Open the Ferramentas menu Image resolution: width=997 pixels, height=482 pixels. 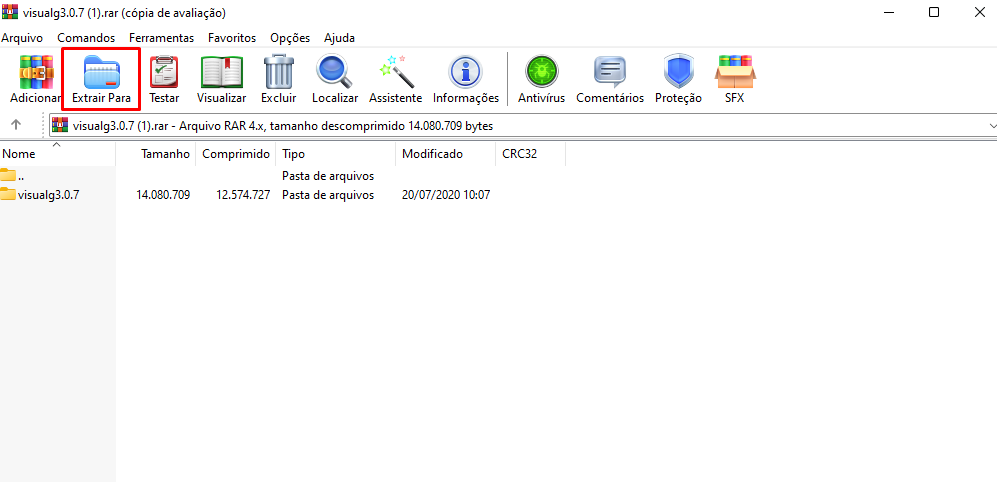point(162,38)
